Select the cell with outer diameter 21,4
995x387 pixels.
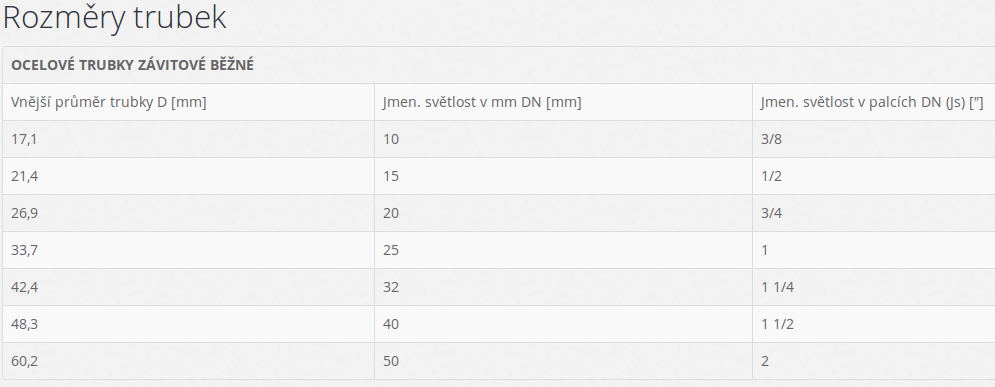pyautogui.click(x=188, y=176)
